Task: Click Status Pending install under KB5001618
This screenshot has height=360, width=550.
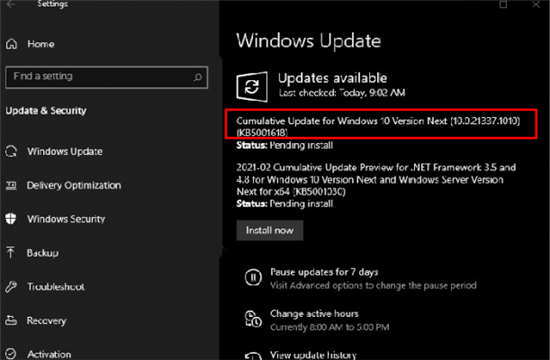Action: (x=284, y=145)
